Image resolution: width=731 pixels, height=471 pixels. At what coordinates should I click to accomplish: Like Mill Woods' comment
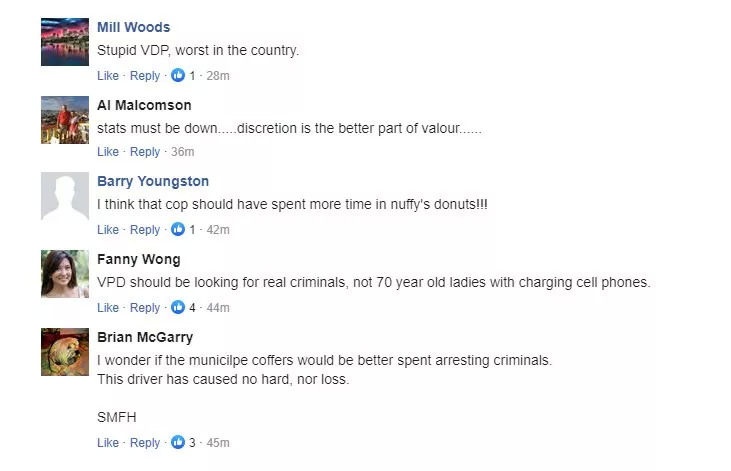pos(108,76)
